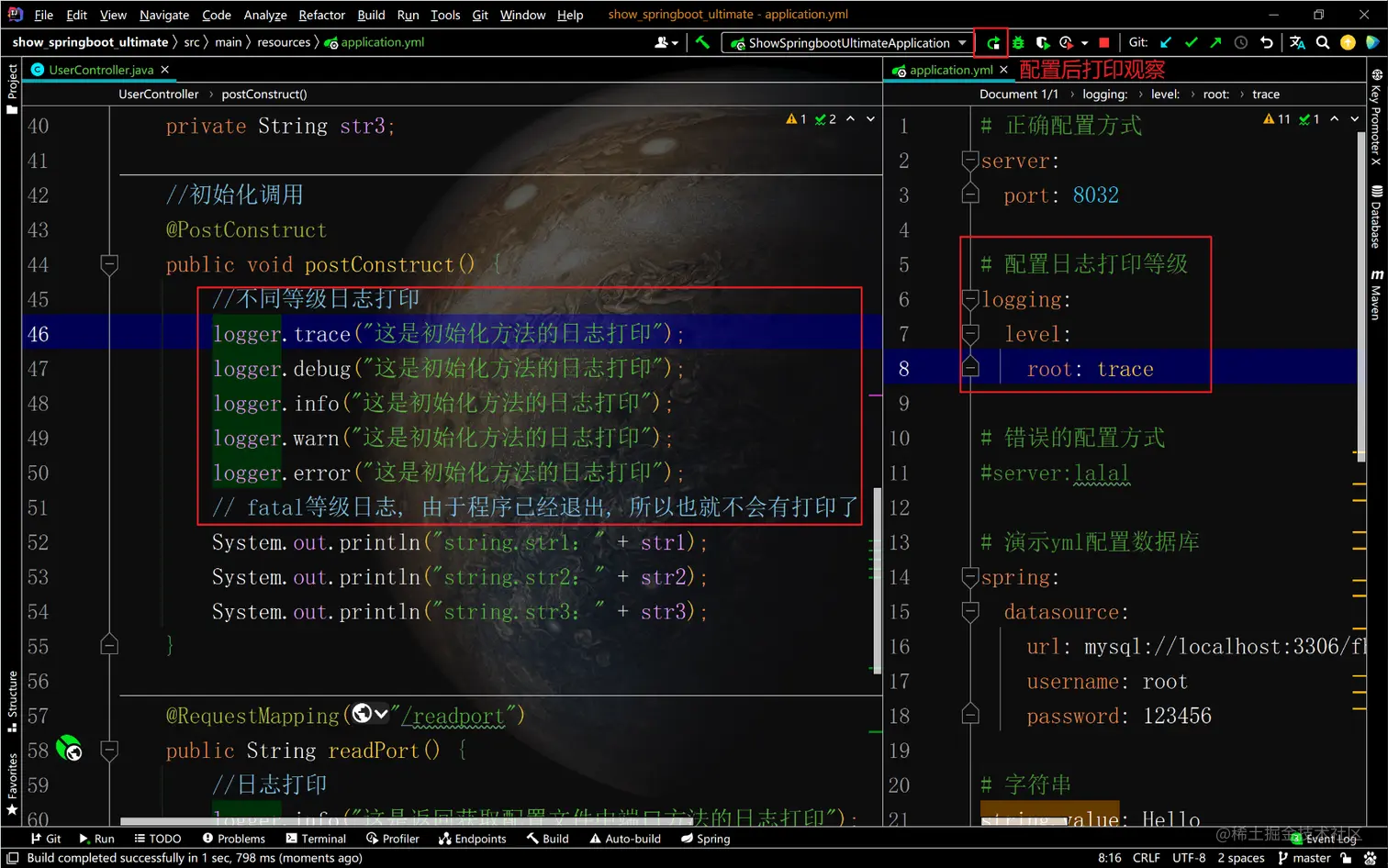Build project using the green hammer icon
The height and width of the screenshot is (868, 1388).
pos(702,42)
